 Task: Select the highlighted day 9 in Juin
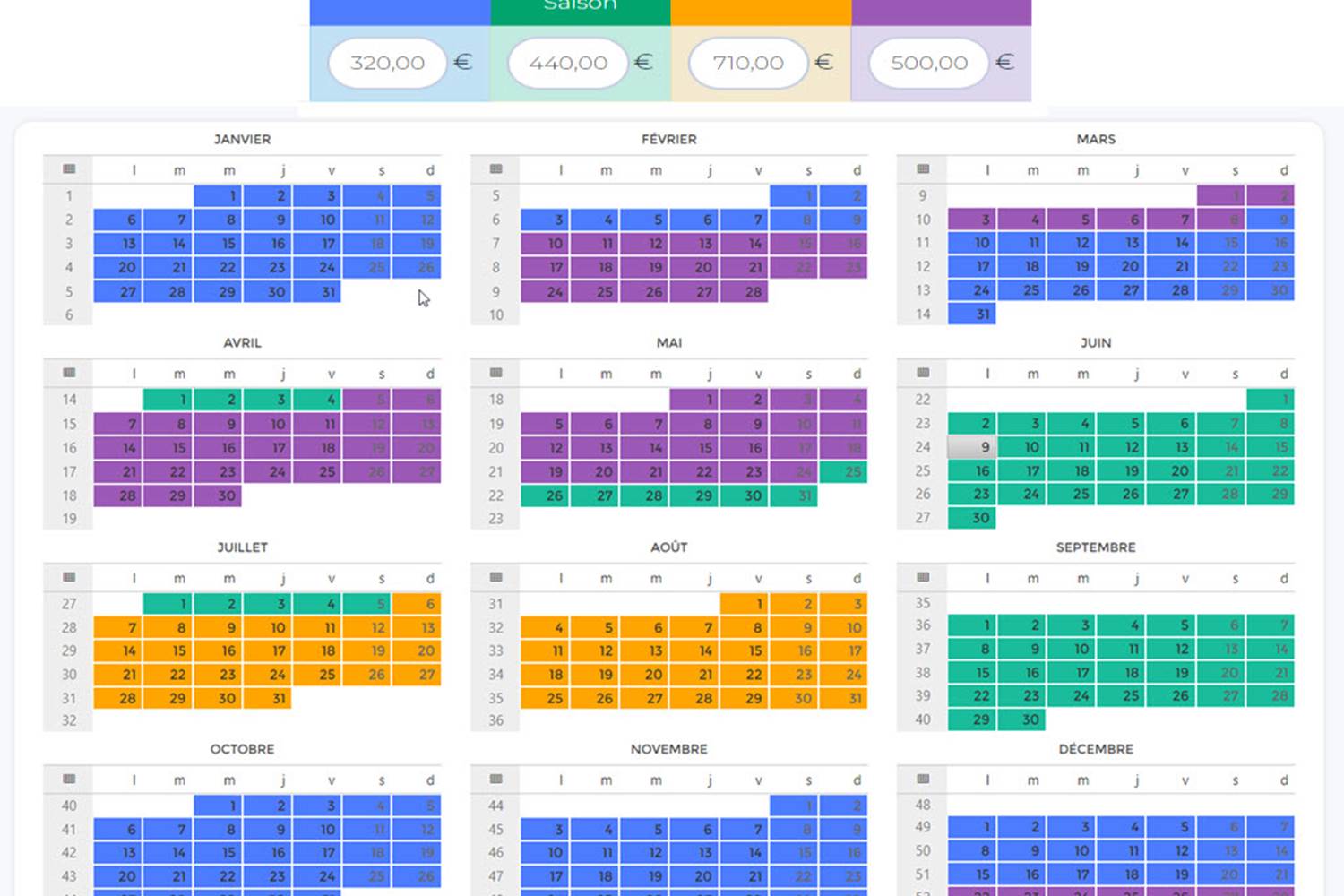click(x=973, y=447)
